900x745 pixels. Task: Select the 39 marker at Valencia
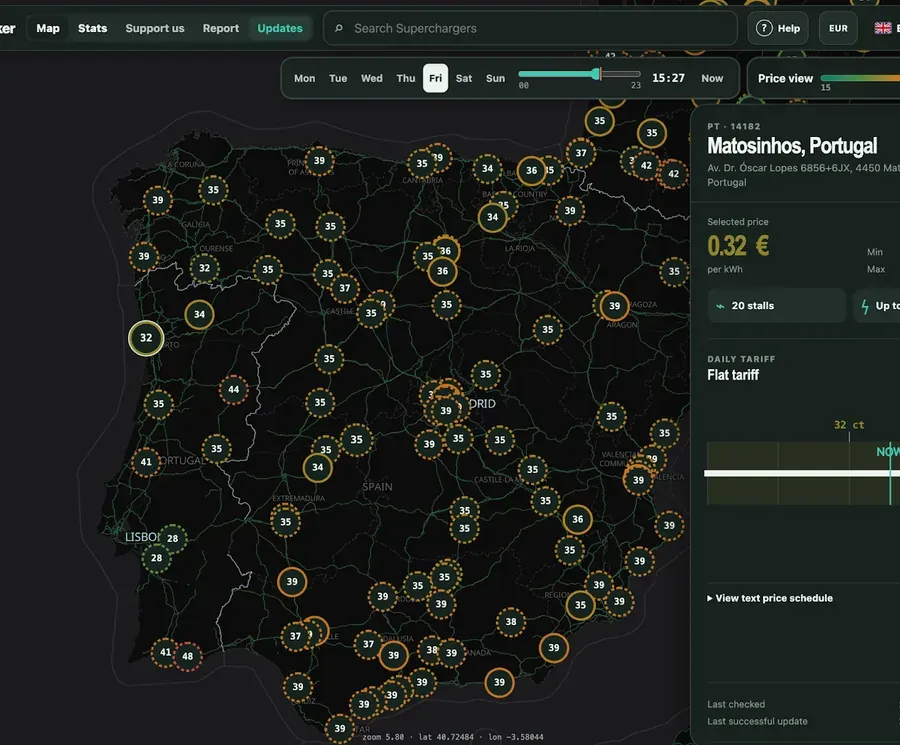[x=638, y=480]
